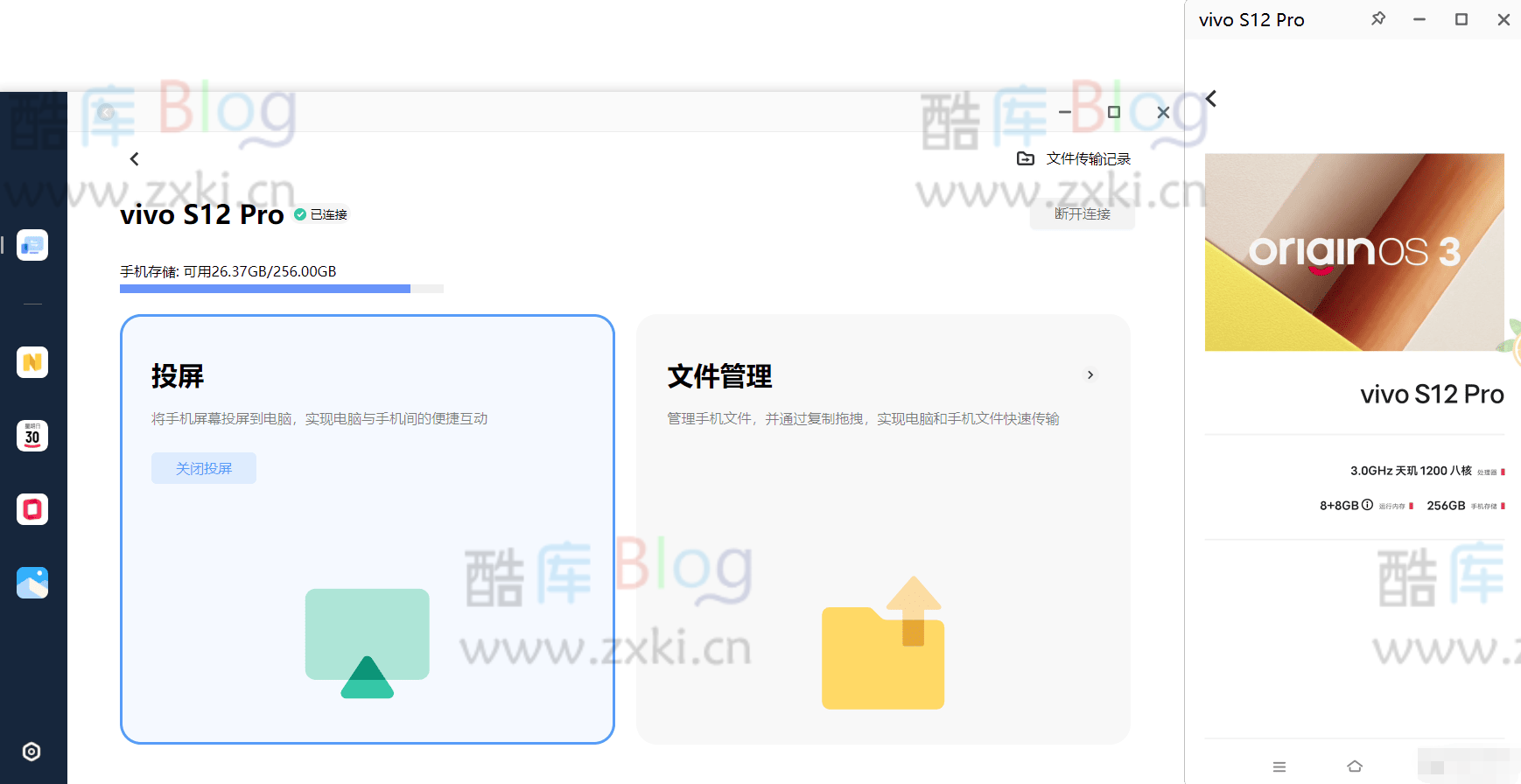
Task: Go back using arrow above device name
Action: (134, 158)
